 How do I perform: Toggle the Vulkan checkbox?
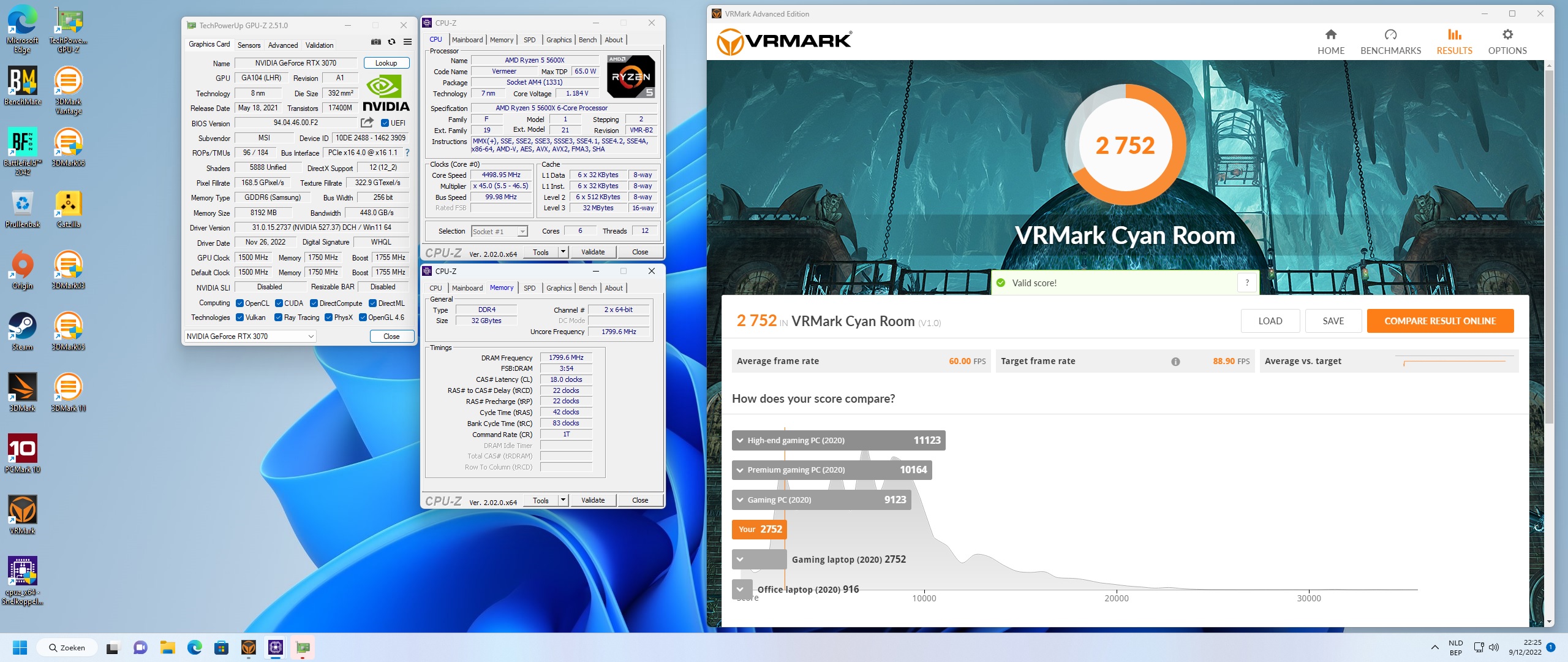(x=239, y=318)
